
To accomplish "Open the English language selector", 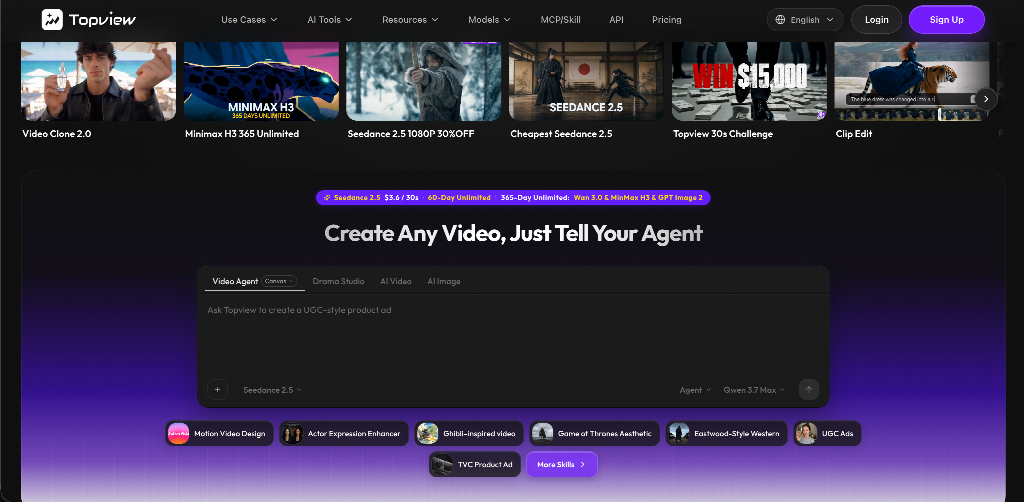I will 805,20.
